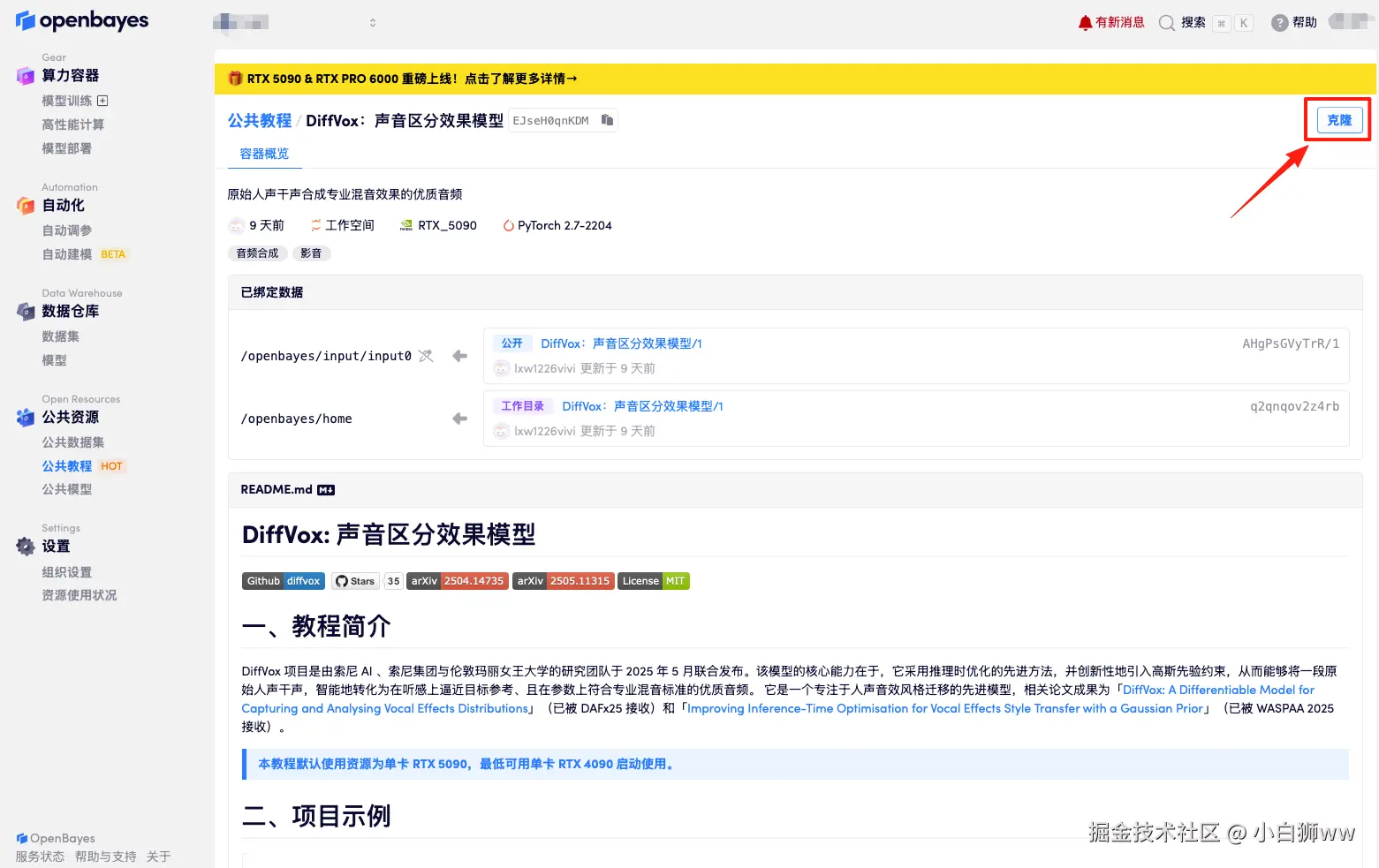This screenshot has height=868, width=1379.
Task: Open the arXiv 2505.11315 badge
Action: click(x=564, y=581)
